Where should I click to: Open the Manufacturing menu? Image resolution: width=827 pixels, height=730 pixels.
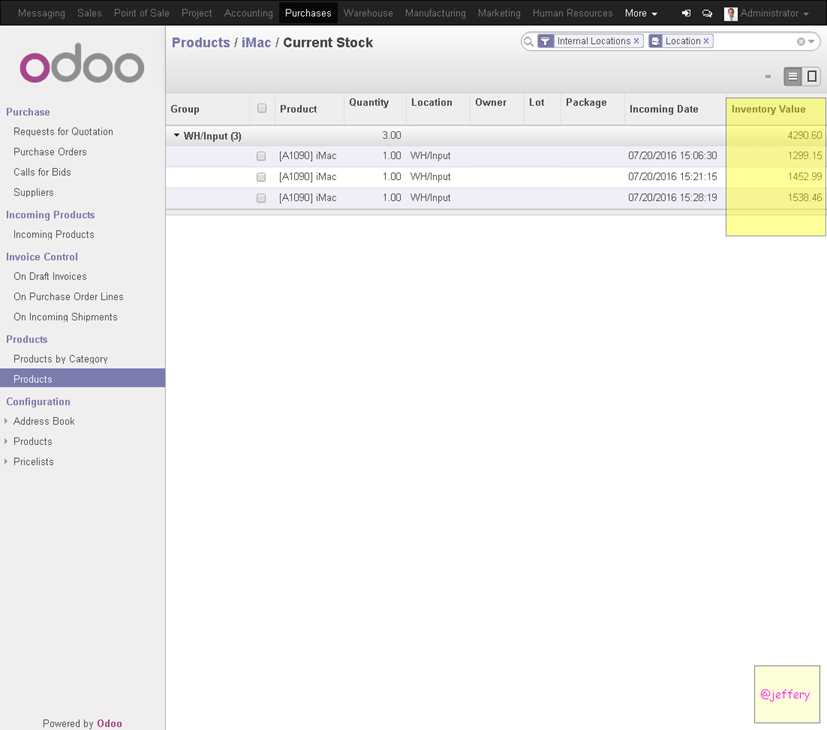435,13
